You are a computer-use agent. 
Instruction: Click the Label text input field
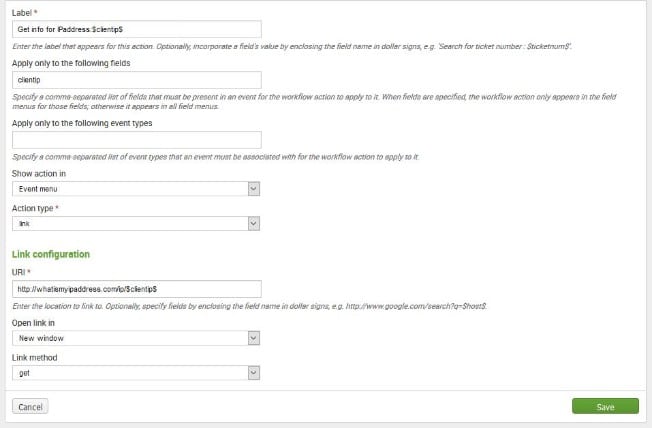pyautogui.click(x=136, y=29)
